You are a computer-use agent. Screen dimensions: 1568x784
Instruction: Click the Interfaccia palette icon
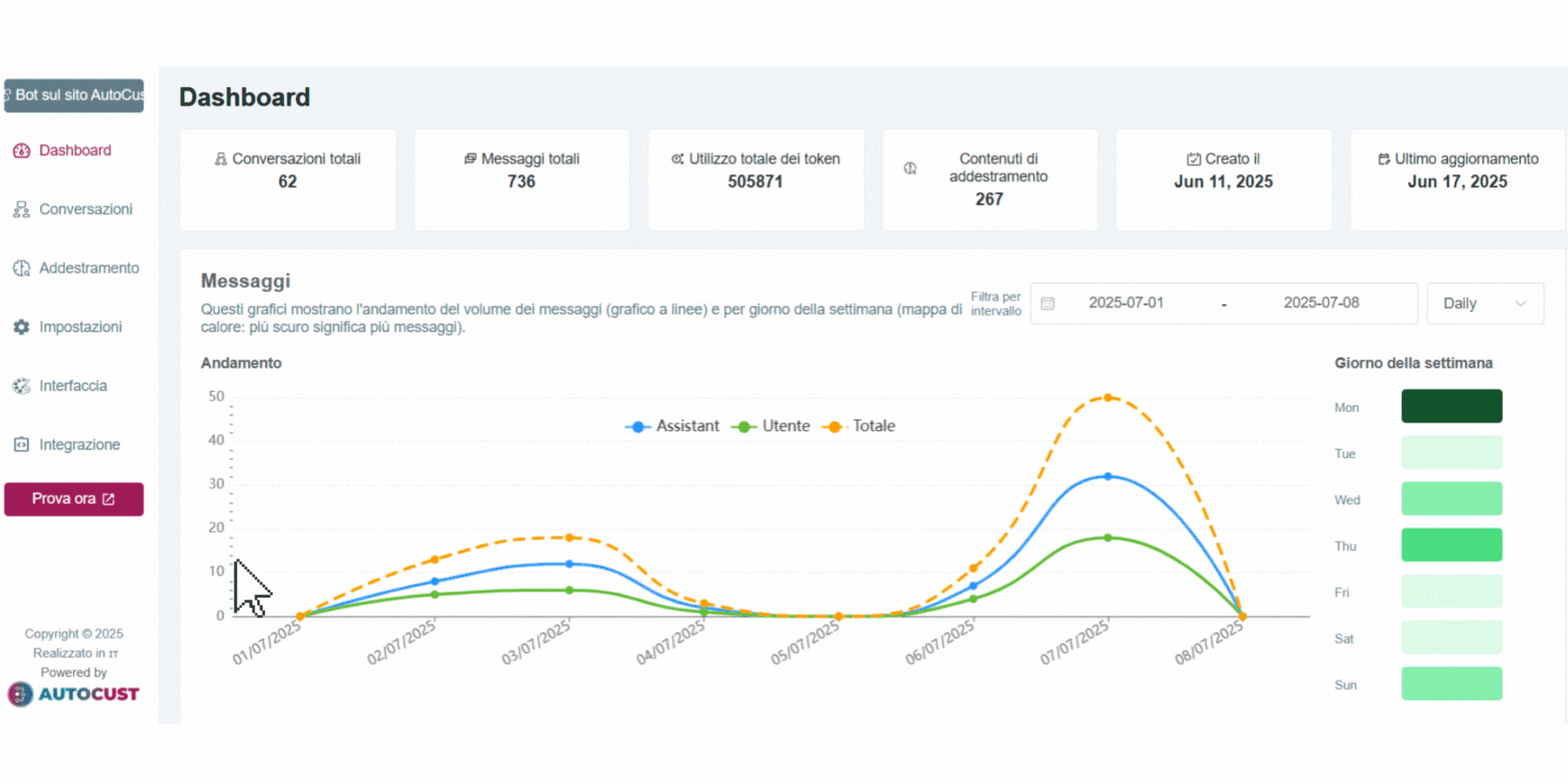(x=22, y=386)
